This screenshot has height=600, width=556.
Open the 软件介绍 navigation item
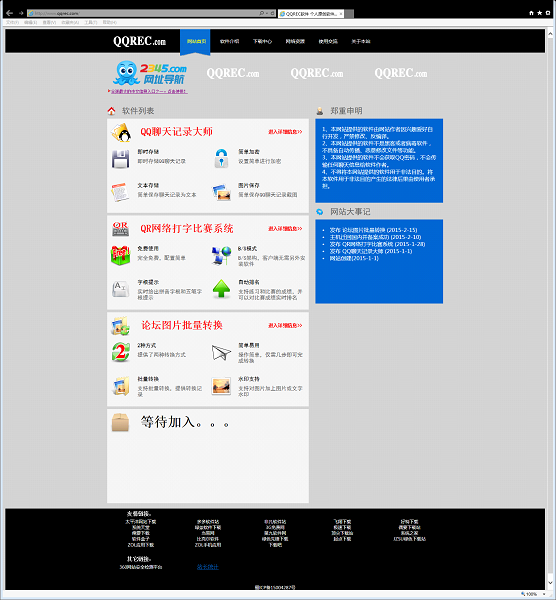pos(229,41)
